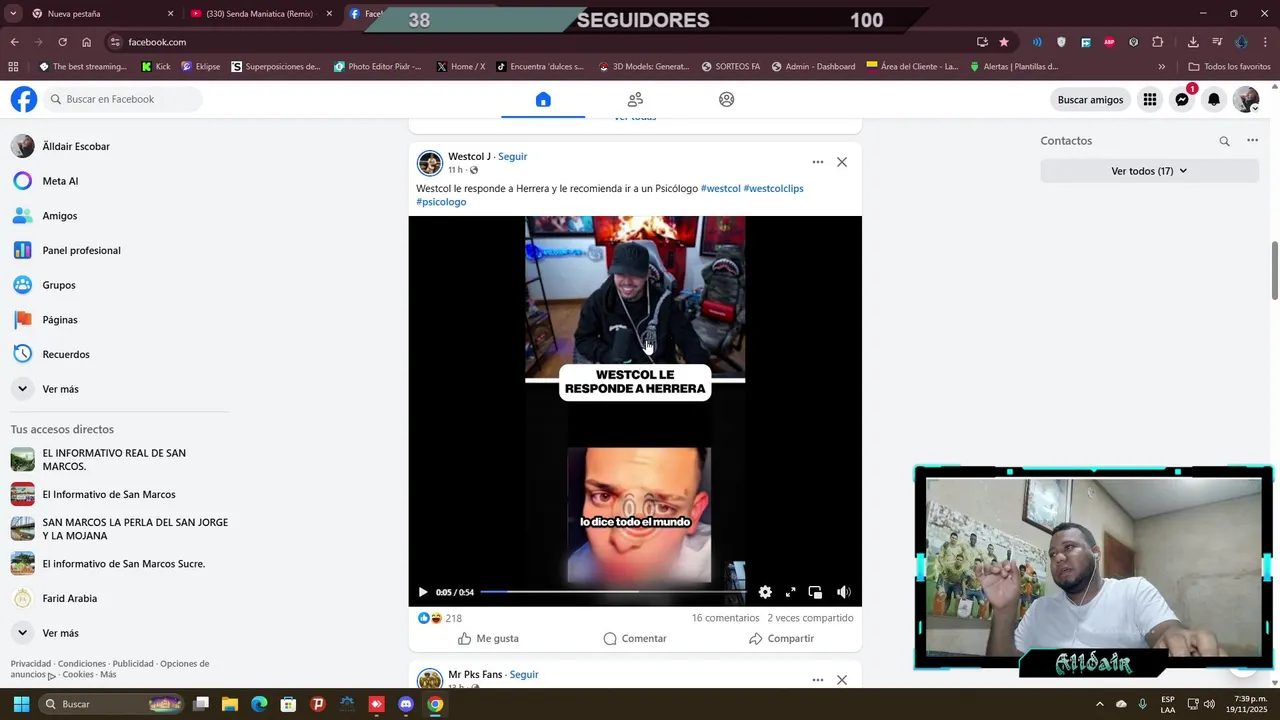Open video settings gear
The image size is (1280, 720).
[765, 592]
